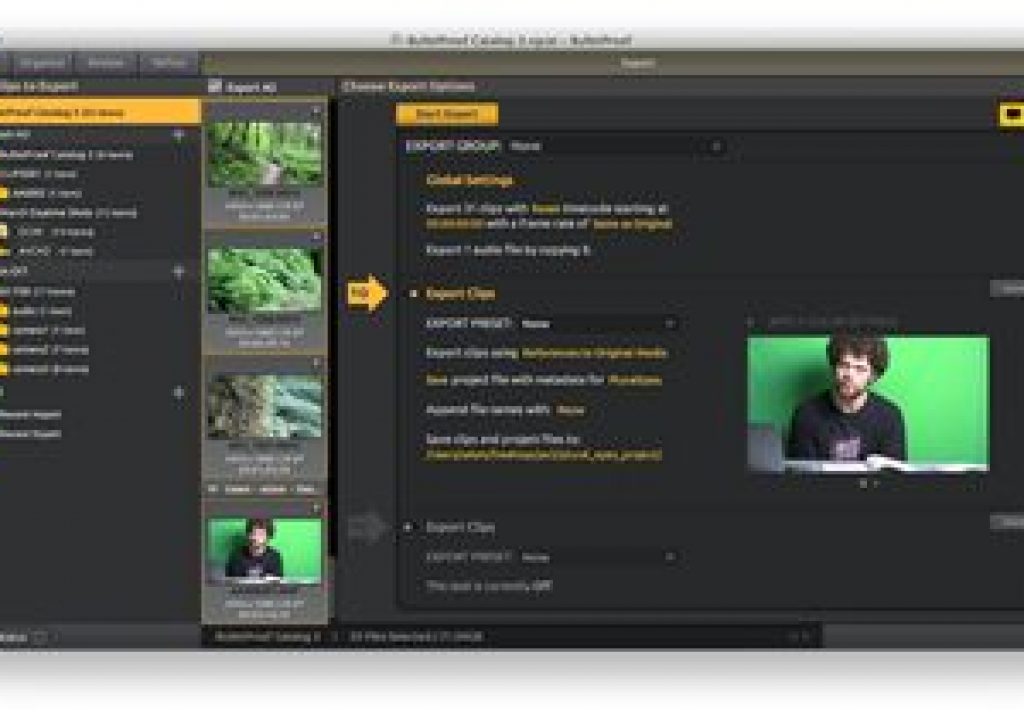The width and height of the screenshot is (1024, 720).
Task: Select the Export tab
Action: [637, 63]
